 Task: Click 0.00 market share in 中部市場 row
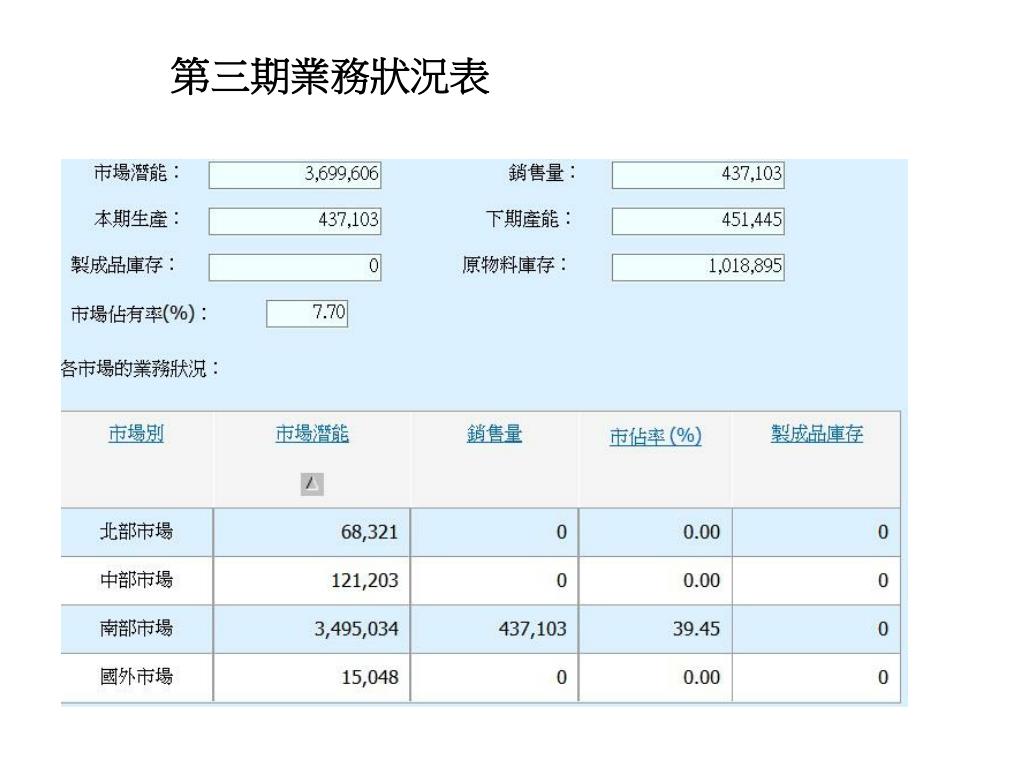pos(656,581)
